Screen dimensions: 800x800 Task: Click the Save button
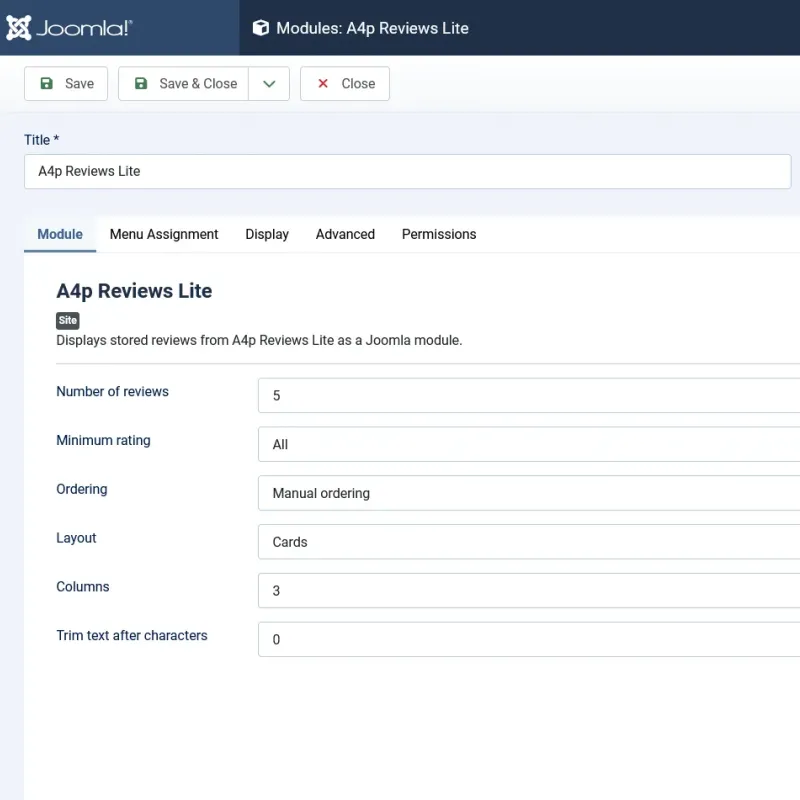tap(66, 84)
